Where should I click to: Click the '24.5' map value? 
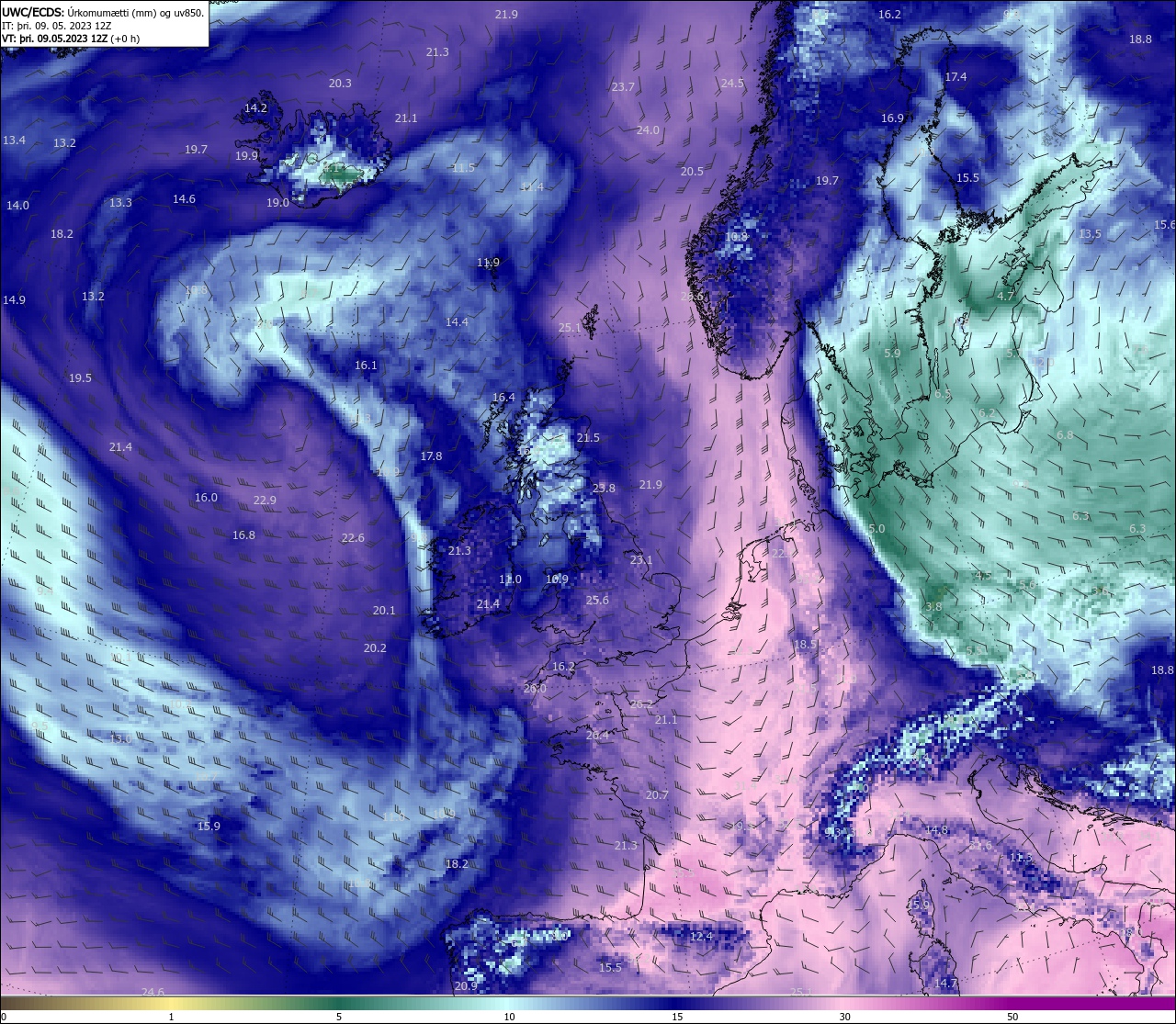tap(732, 84)
